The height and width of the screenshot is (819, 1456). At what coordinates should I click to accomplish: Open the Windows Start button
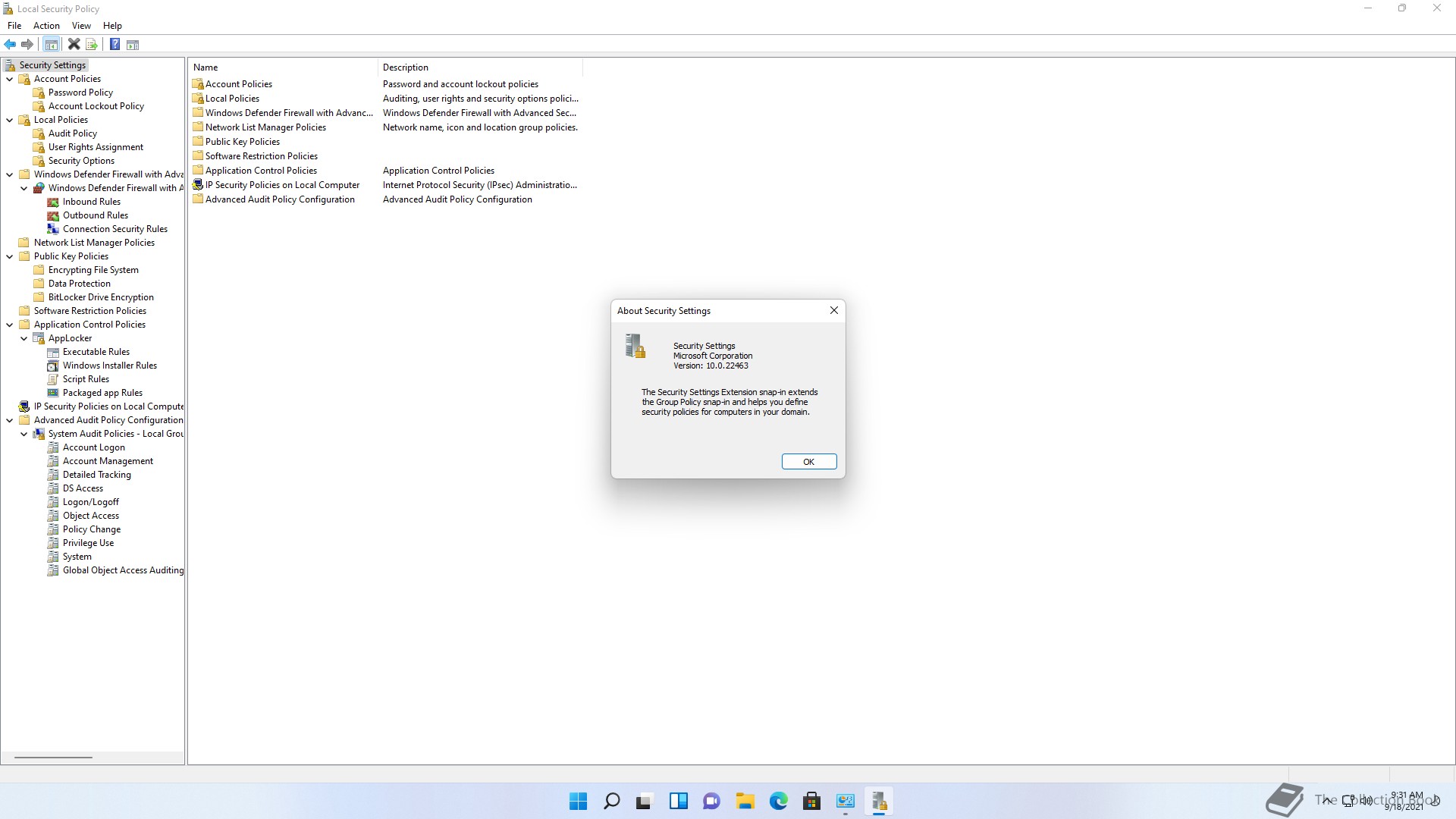coord(578,802)
